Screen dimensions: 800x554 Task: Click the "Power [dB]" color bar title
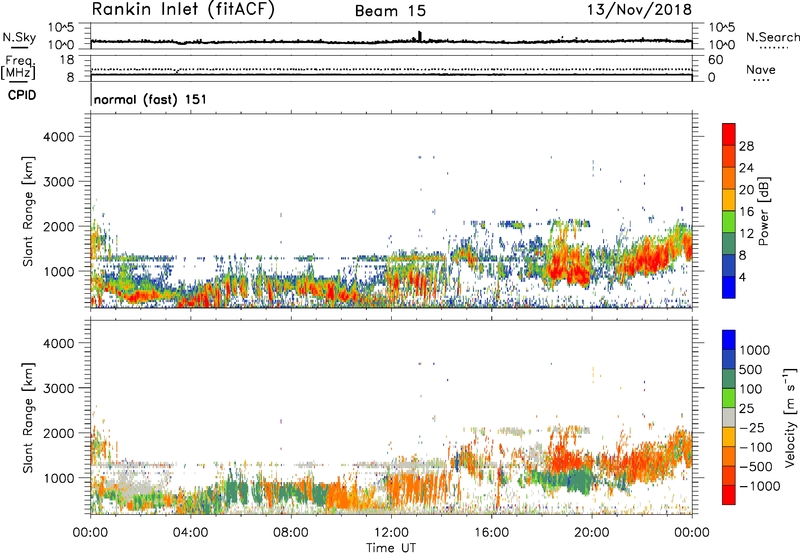(x=763, y=211)
